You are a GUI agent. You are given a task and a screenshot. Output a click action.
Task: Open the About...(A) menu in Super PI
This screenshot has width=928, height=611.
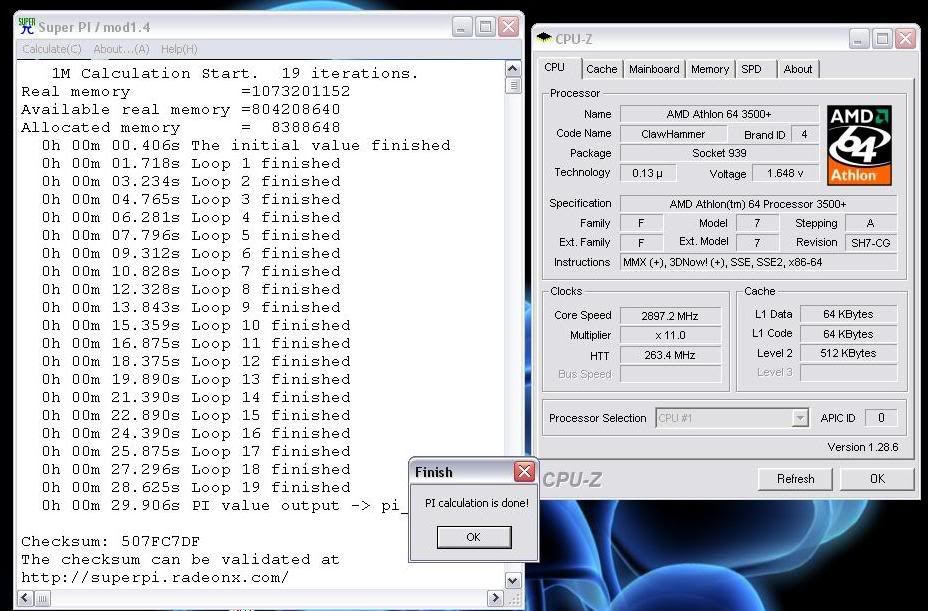(121, 49)
